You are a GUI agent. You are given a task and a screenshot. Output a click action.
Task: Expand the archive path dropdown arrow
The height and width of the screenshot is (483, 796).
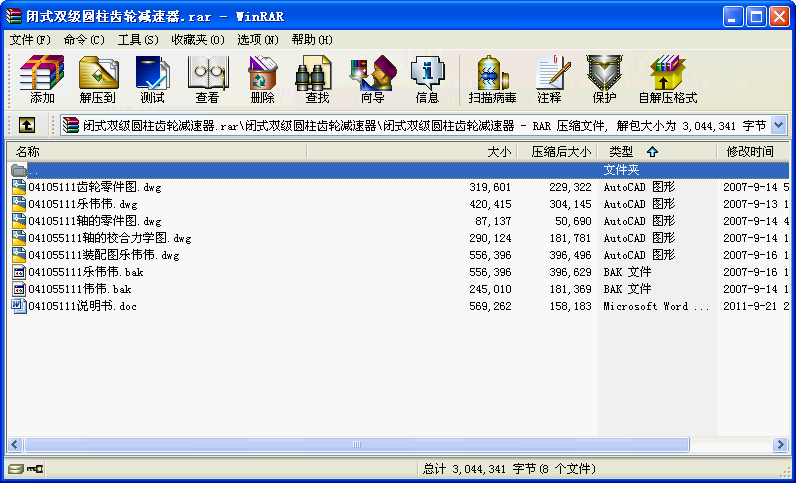(778, 125)
